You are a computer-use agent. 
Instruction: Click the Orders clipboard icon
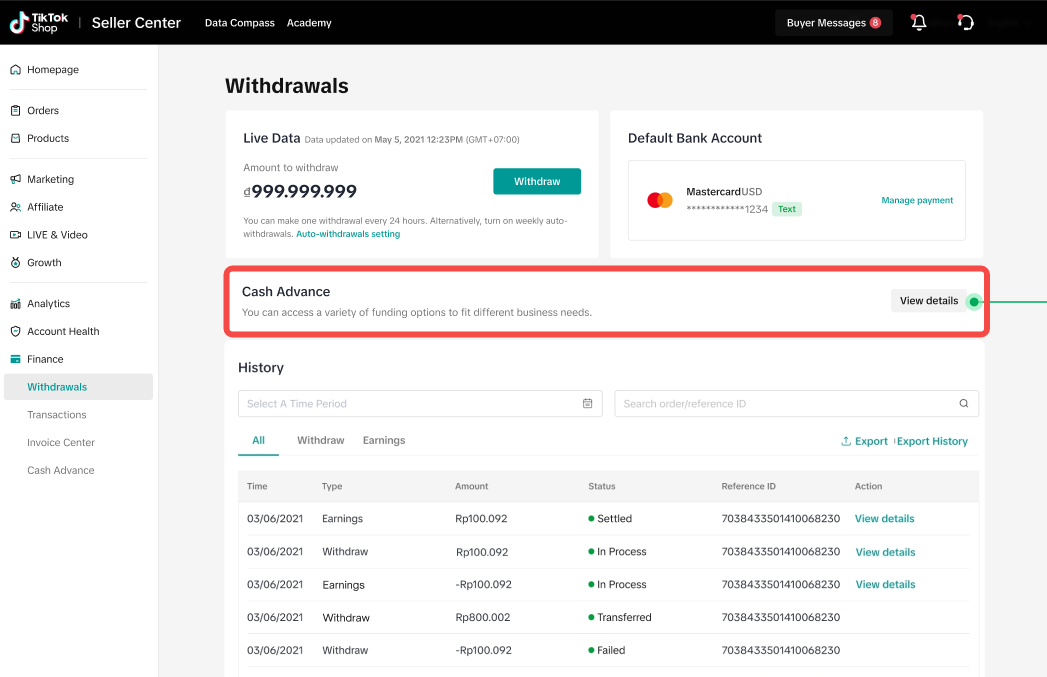15,110
